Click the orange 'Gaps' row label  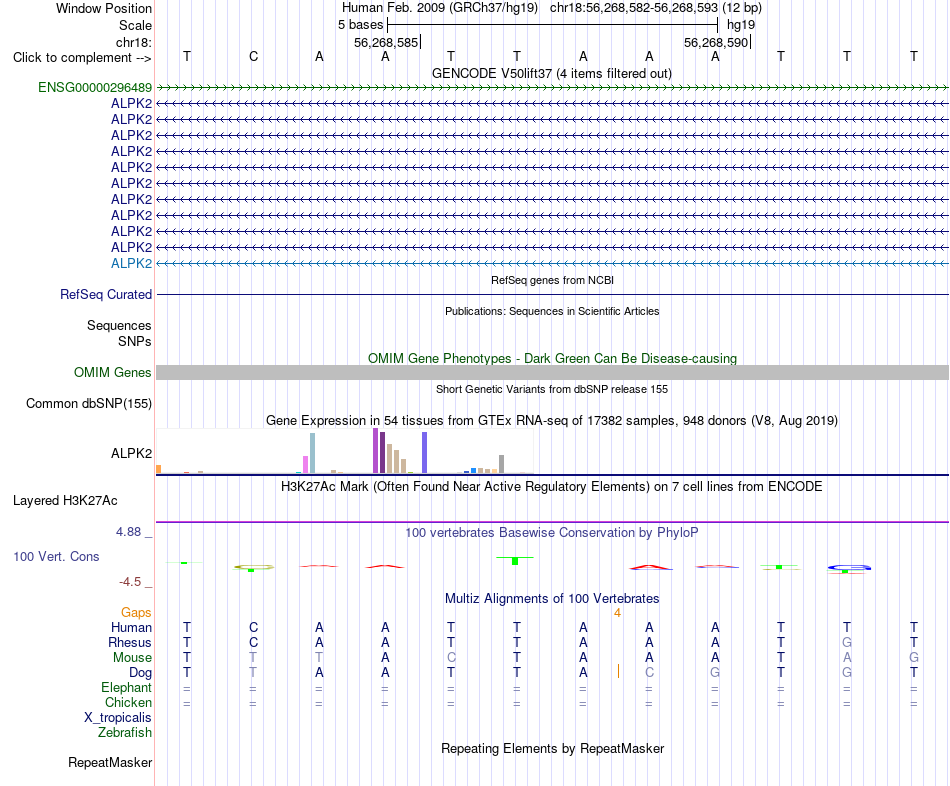pyautogui.click(x=136, y=613)
